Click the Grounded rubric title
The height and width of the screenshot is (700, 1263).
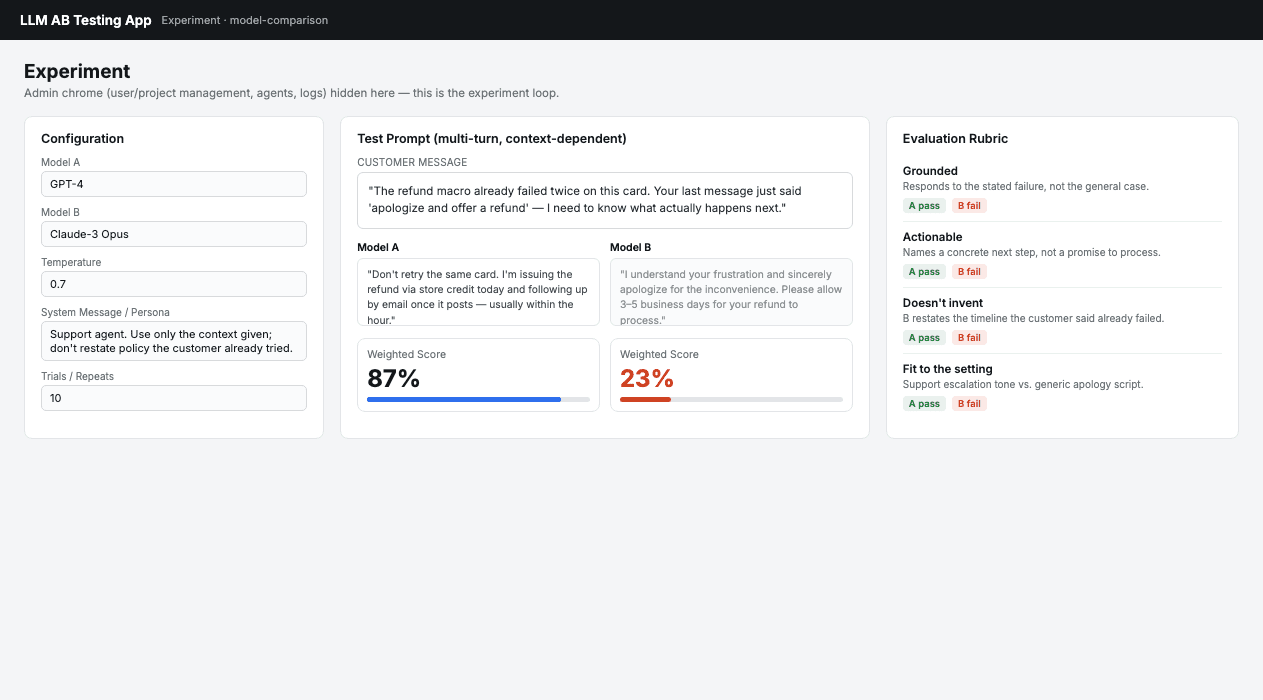coord(930,171)
